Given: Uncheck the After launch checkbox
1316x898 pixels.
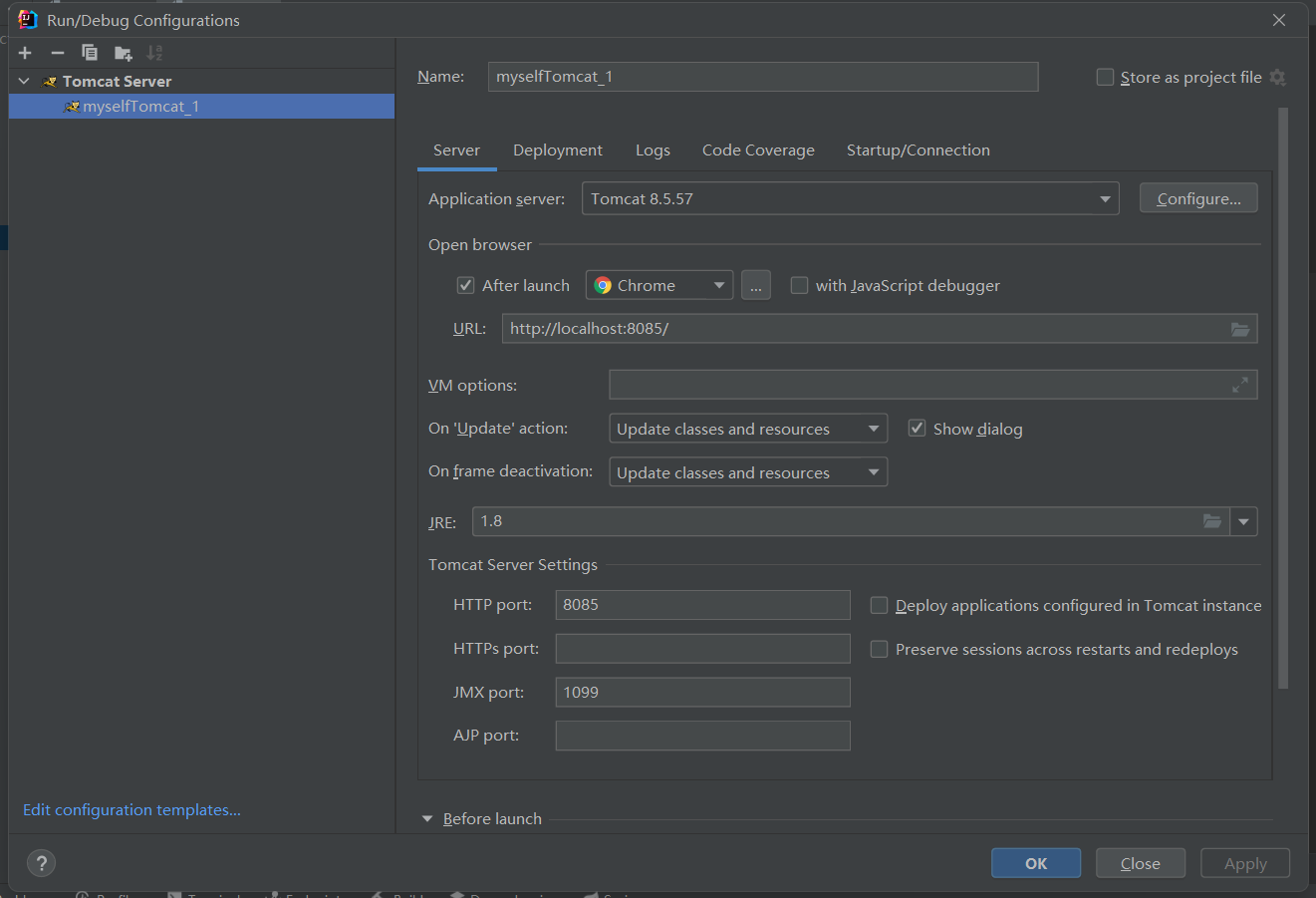Looking at the screenshot, I should [465, 285].
